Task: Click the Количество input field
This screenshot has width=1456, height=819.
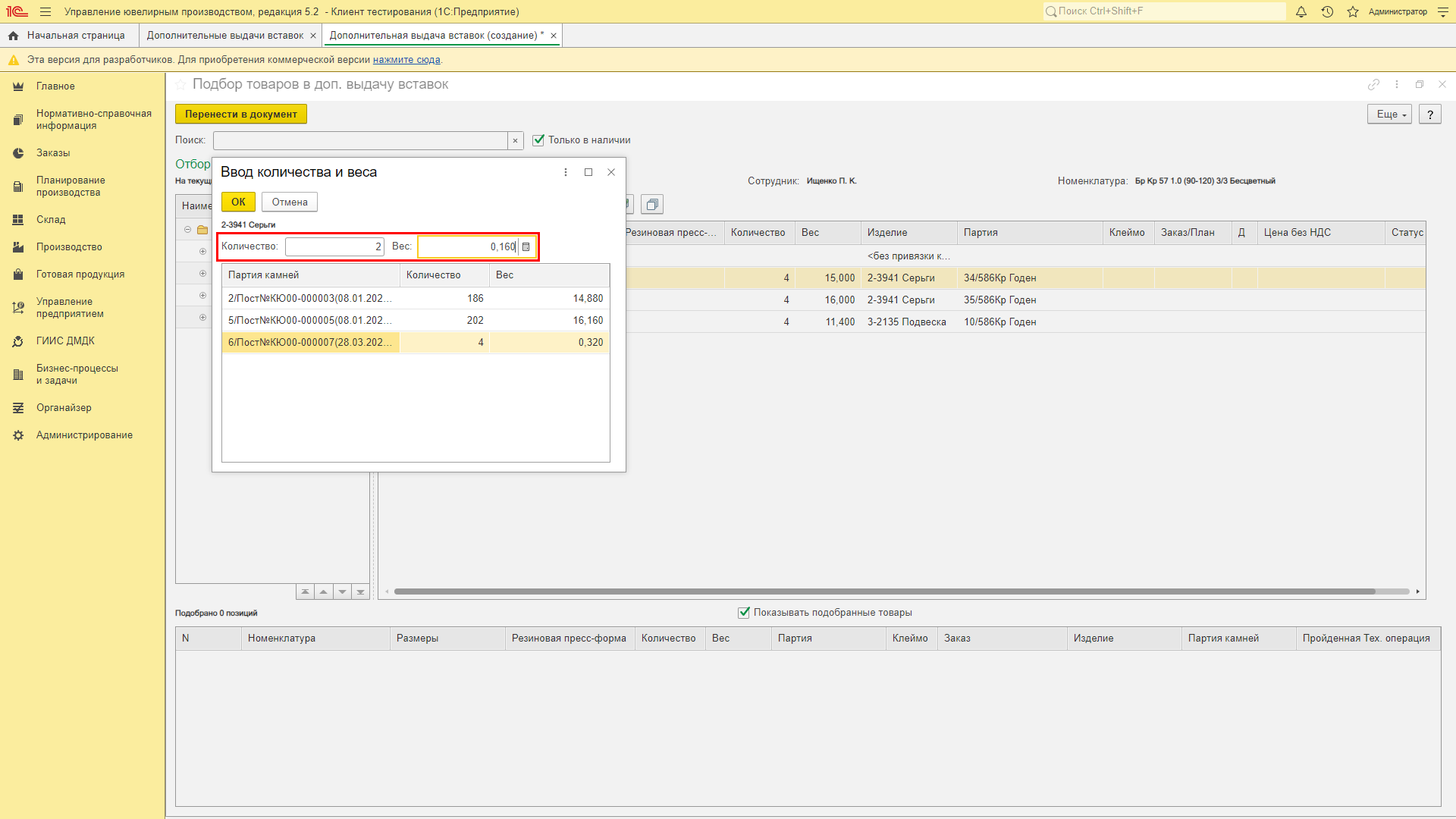Action: tap(334, 247)
